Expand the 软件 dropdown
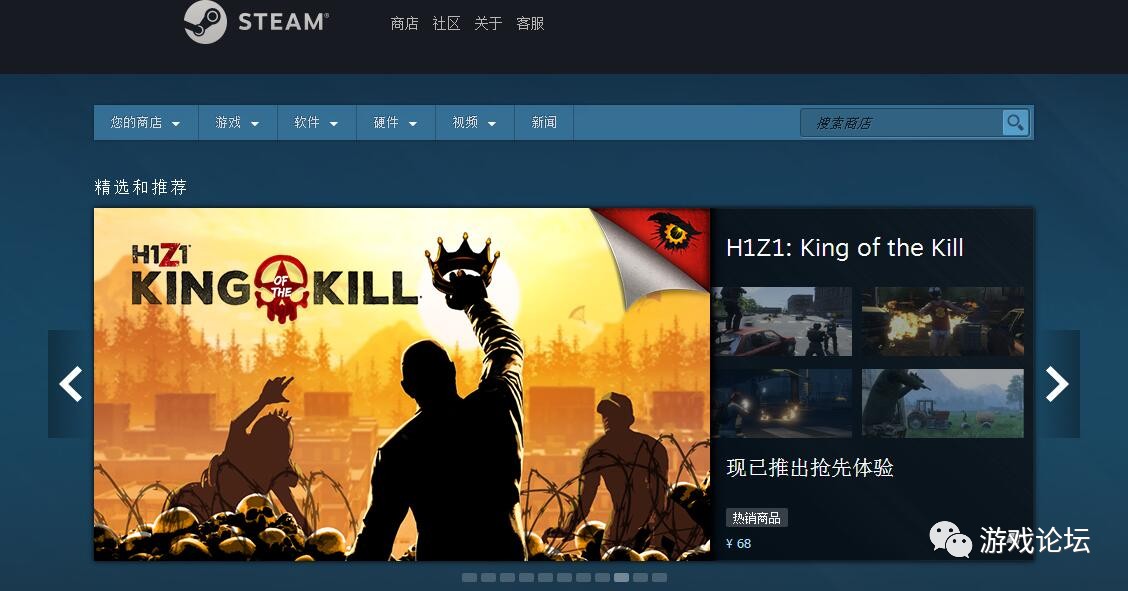Screen dimensions: 1128x591 [317, 123]
